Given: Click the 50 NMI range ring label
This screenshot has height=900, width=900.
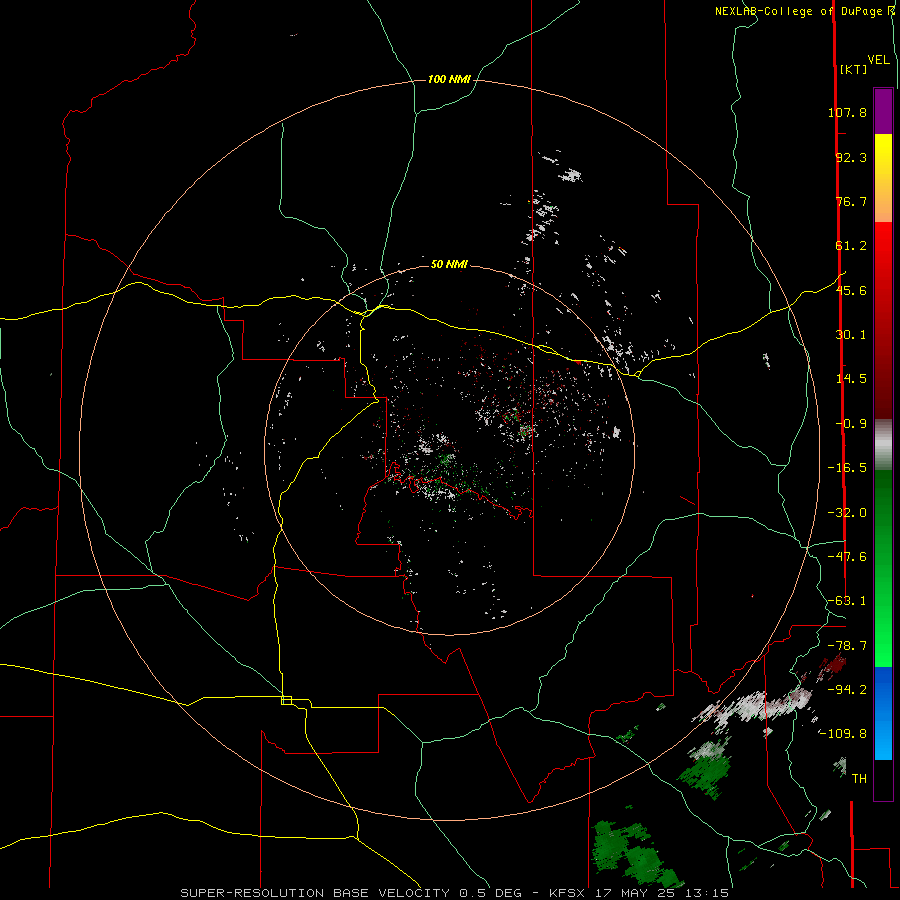Looking at the screenshot, I should coord(449,264).
